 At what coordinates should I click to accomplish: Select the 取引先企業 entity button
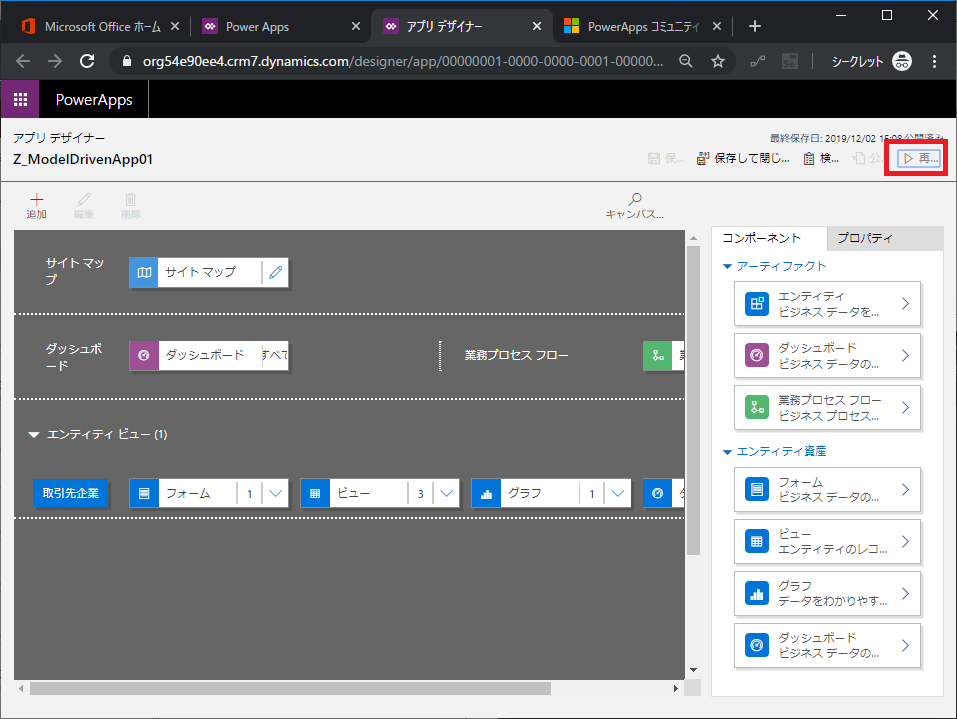70,493
